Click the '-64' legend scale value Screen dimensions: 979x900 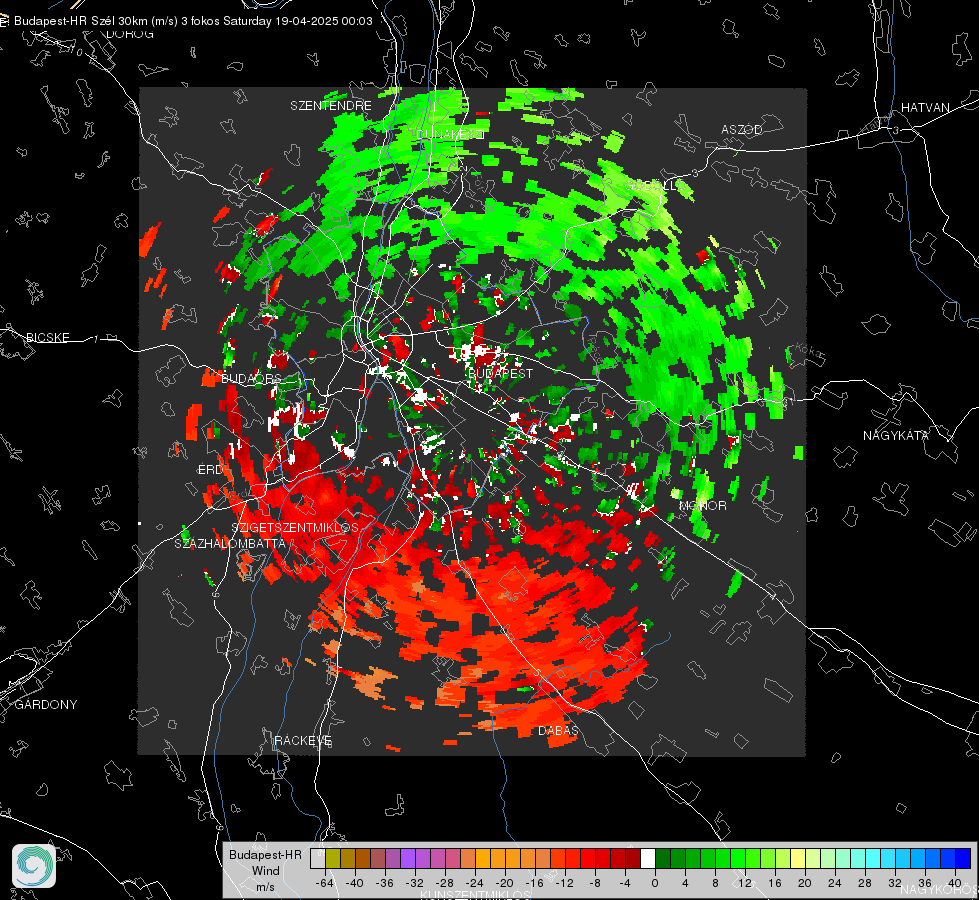click(325, 883)
